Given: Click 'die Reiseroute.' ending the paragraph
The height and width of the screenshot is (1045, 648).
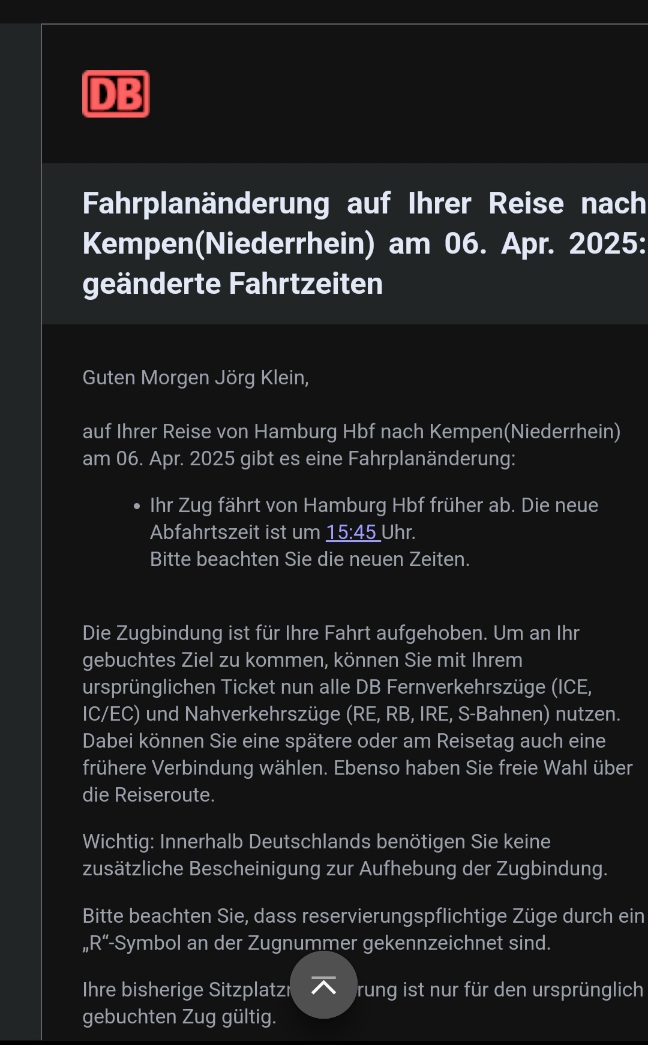Looking at the screenshot, I should pyautogui.click(x=149, y=795).
